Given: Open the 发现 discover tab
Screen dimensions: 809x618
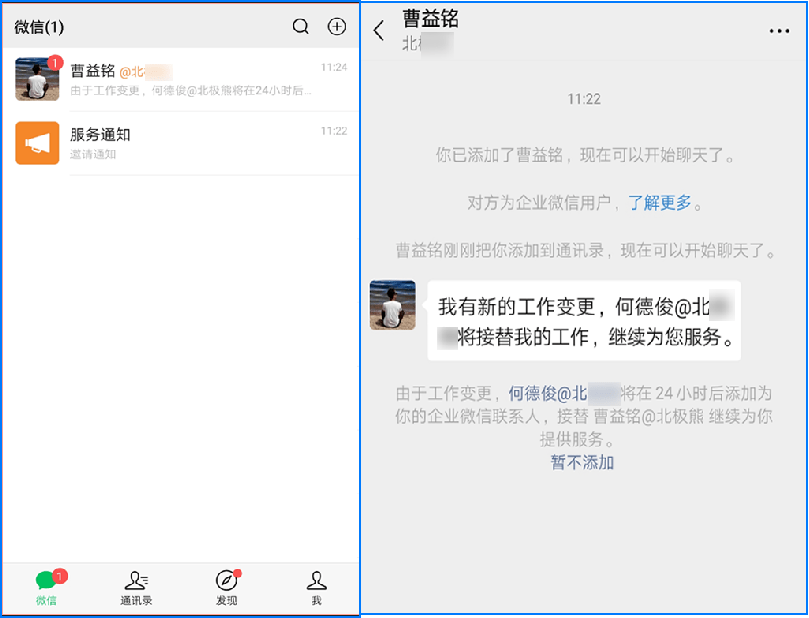Looking at the screenshot, I should point(227,588).
